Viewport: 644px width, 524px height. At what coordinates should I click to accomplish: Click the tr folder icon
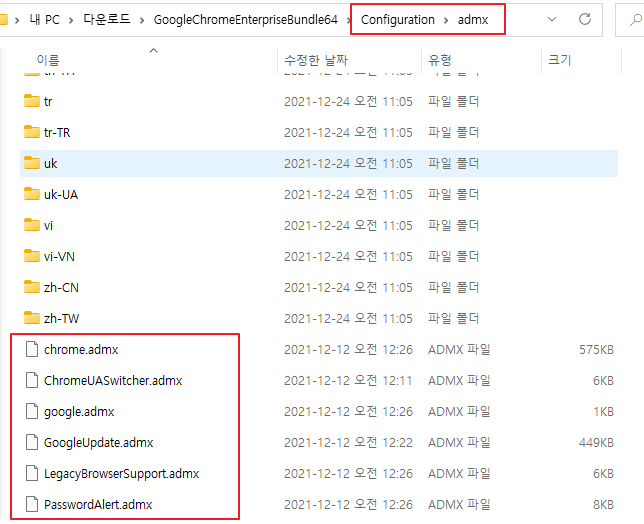[x=32, y=101]
